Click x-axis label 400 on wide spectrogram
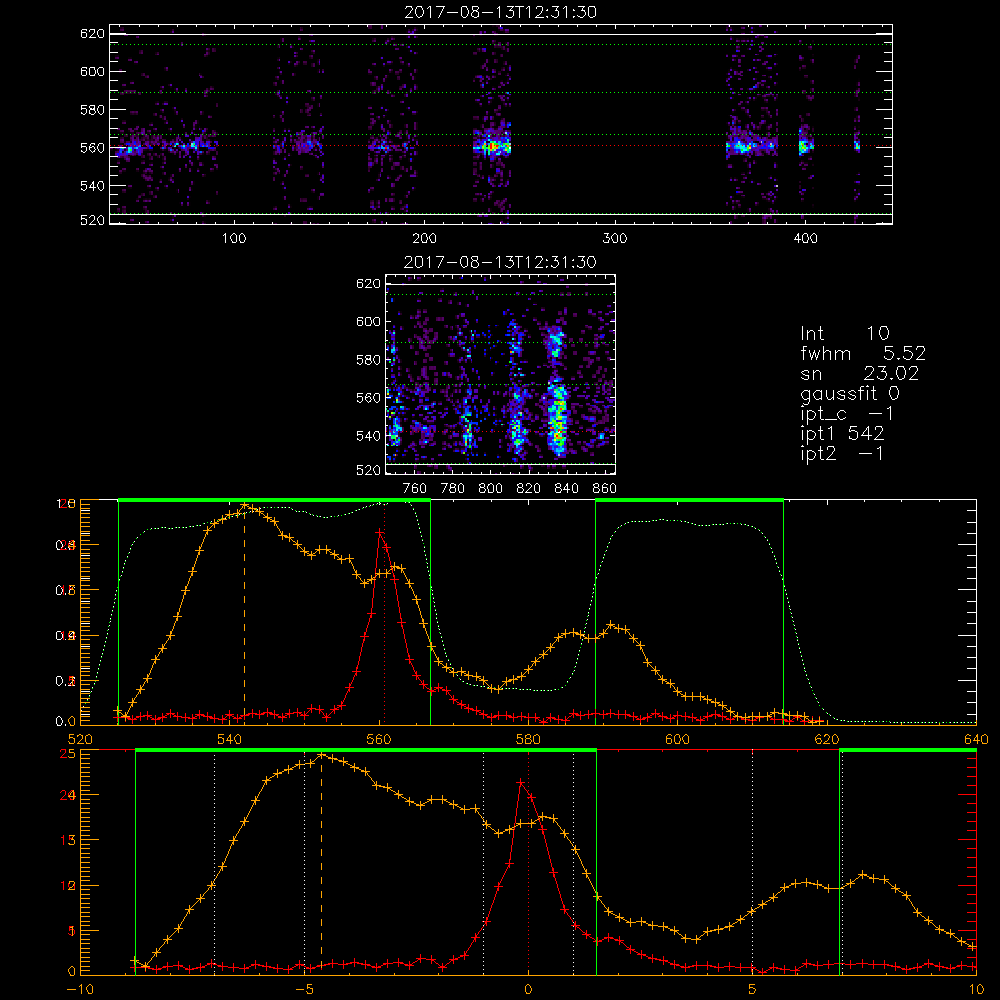This screenshot has width=1000, height=1000. 805,239
